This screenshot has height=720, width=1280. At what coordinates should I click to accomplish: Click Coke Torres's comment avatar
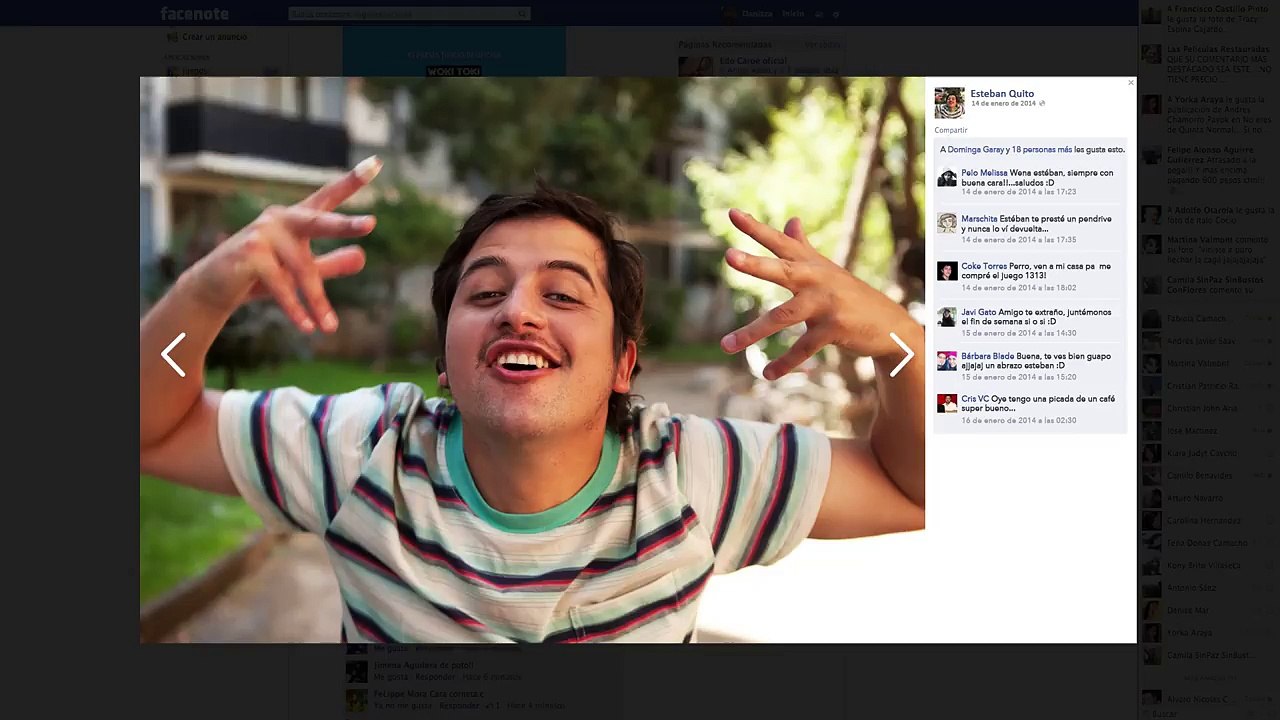(947, 271)
